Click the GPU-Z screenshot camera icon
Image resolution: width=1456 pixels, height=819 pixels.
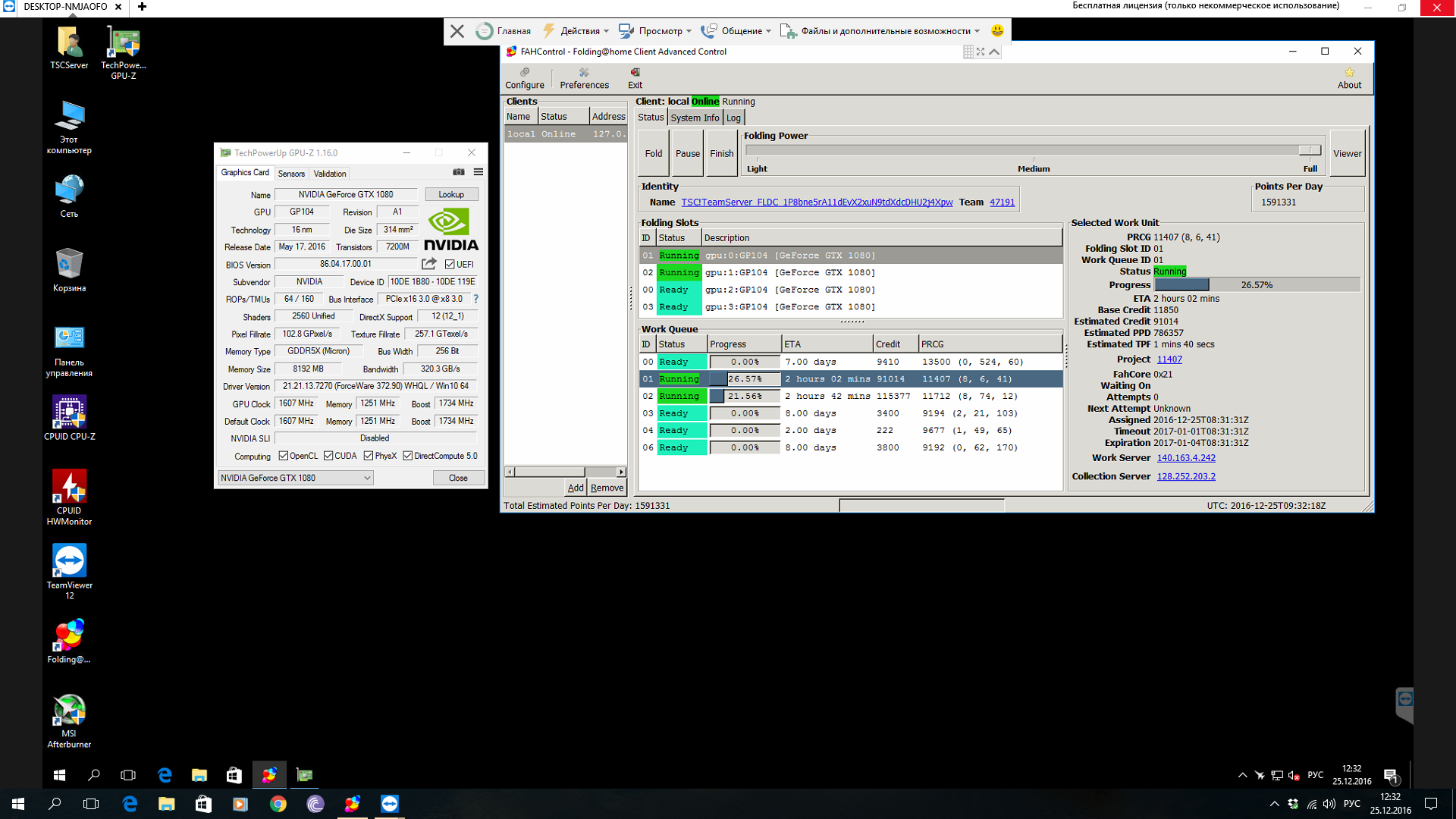tap(458, 172)
